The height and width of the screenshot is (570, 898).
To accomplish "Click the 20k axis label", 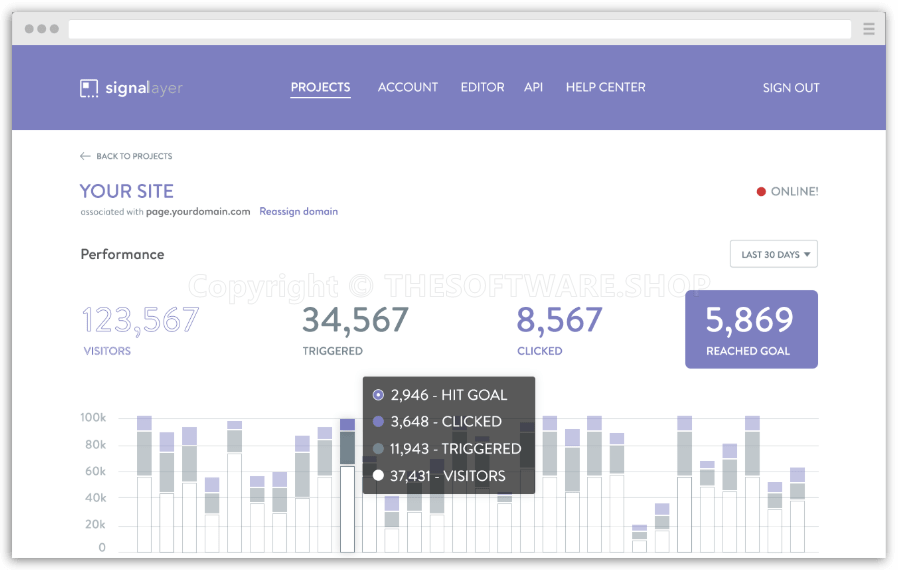I will click(95, 525).
